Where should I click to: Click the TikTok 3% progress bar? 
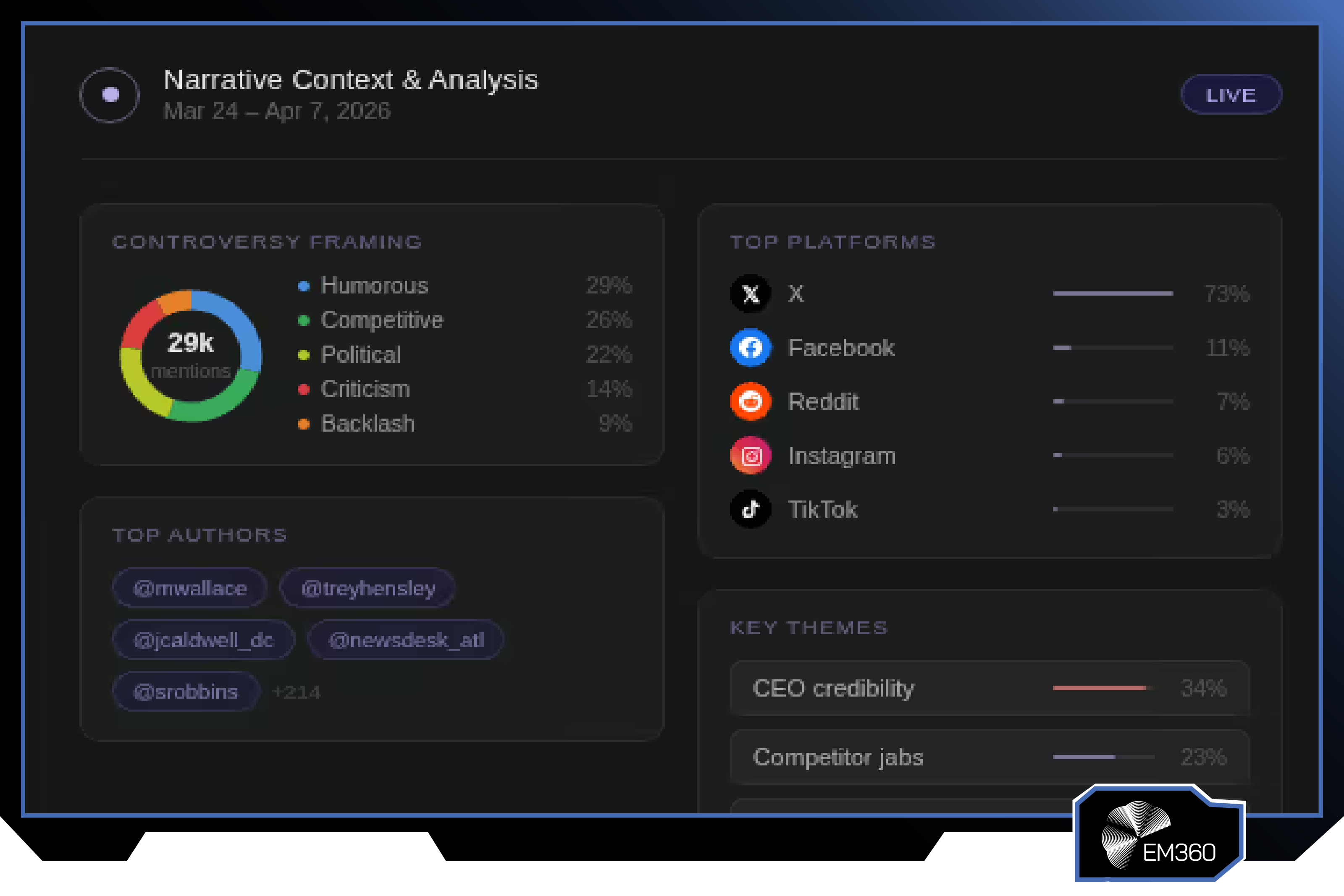click(1113, 509)
